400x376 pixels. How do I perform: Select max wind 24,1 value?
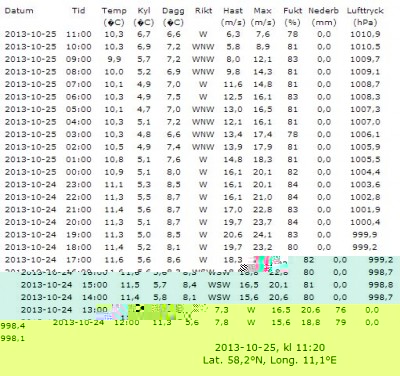click(x=263, y=235)
